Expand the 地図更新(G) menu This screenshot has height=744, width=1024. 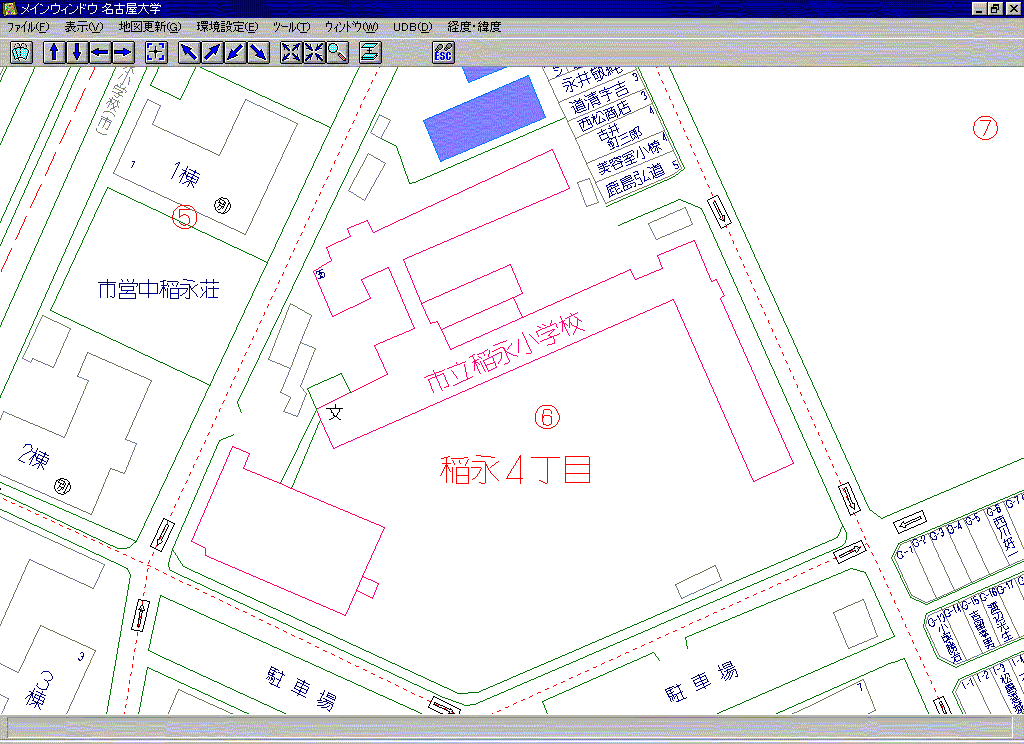150,27
